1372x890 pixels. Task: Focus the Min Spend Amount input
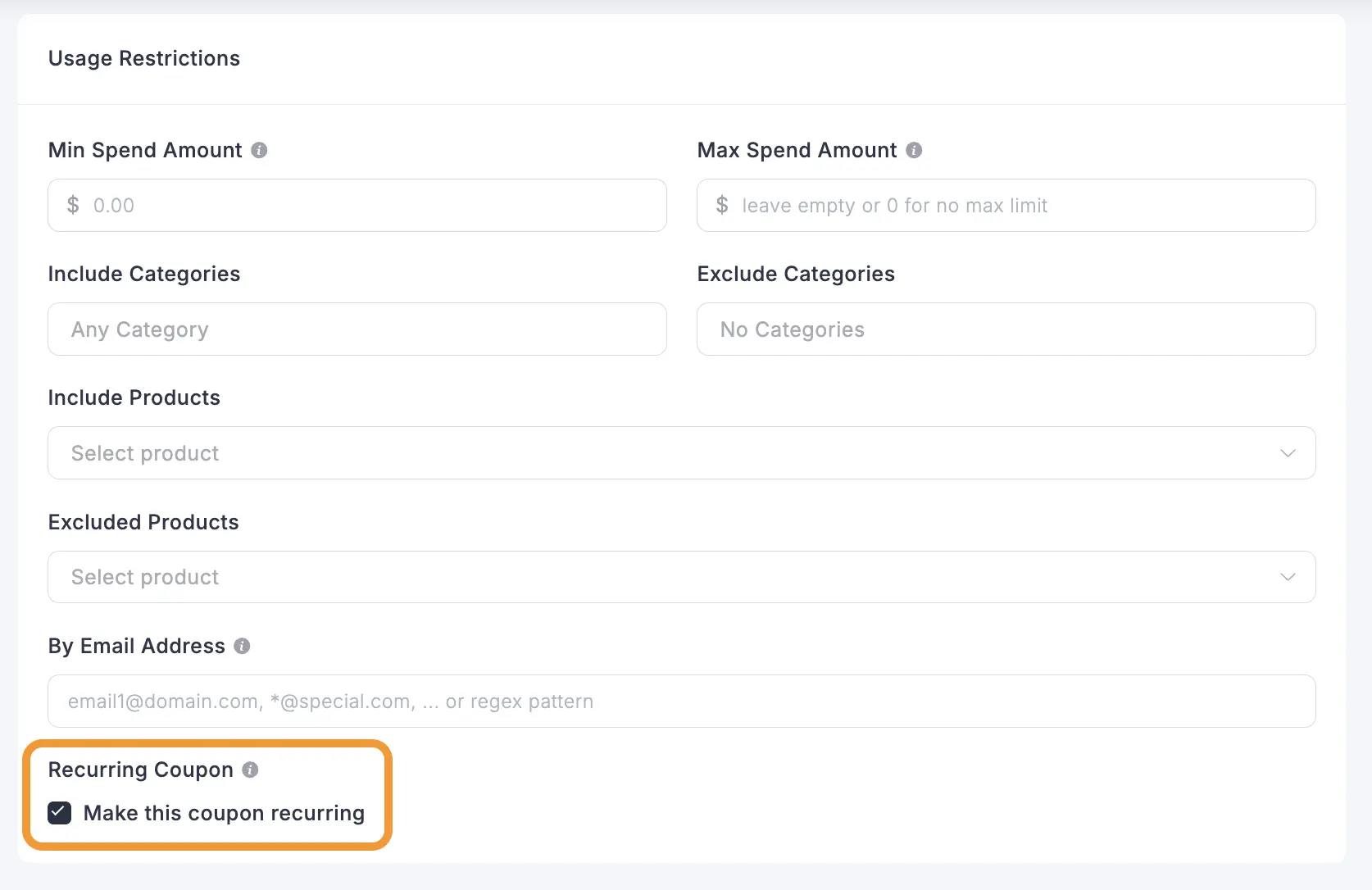(x=377, y=205)
